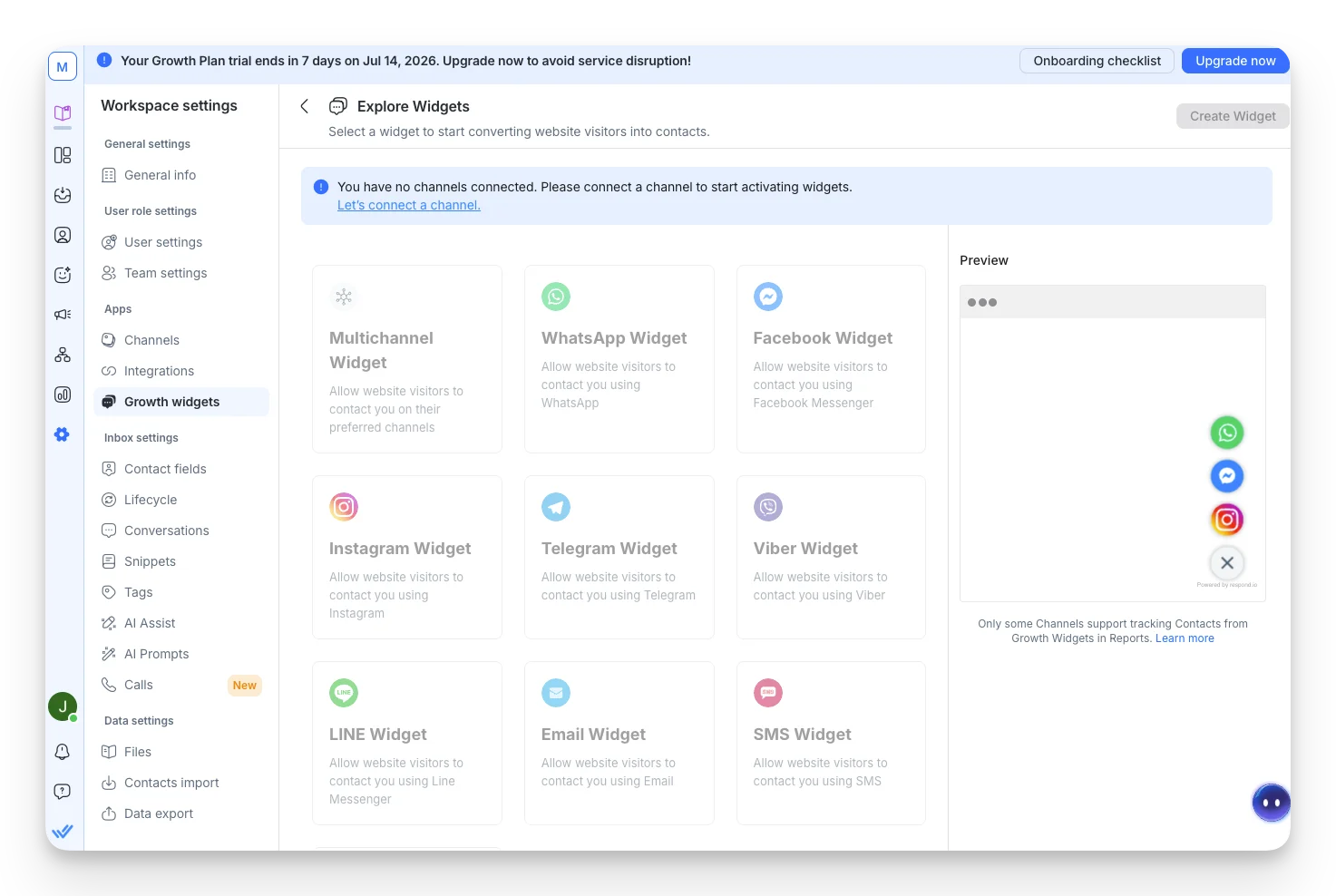Open Contacts import settings
1336x896 pixels.
[x=181, y=783]
